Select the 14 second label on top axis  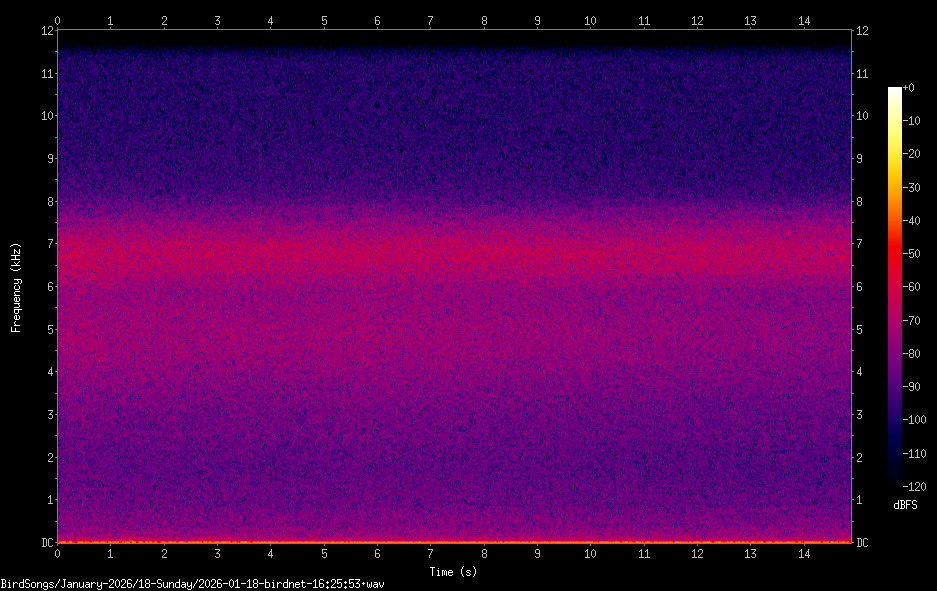(803, 19)
